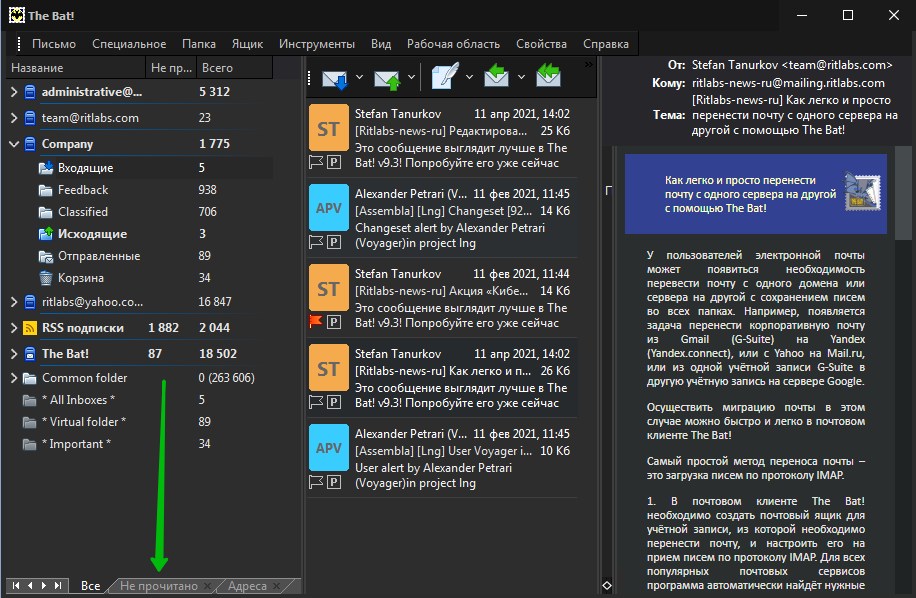Click the Входящие inbox folder icon

[46, 168]
